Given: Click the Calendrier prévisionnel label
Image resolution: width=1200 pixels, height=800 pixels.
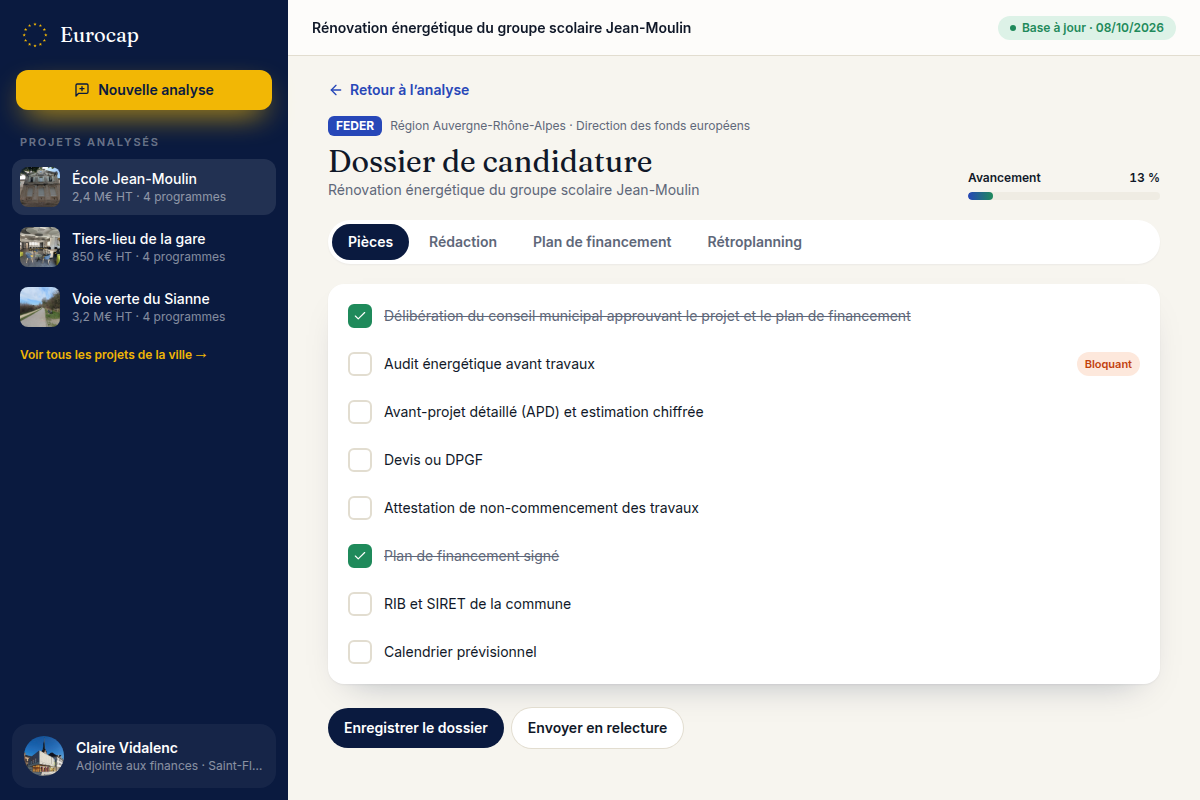Looking at the screenshot, I should (460, 652).
